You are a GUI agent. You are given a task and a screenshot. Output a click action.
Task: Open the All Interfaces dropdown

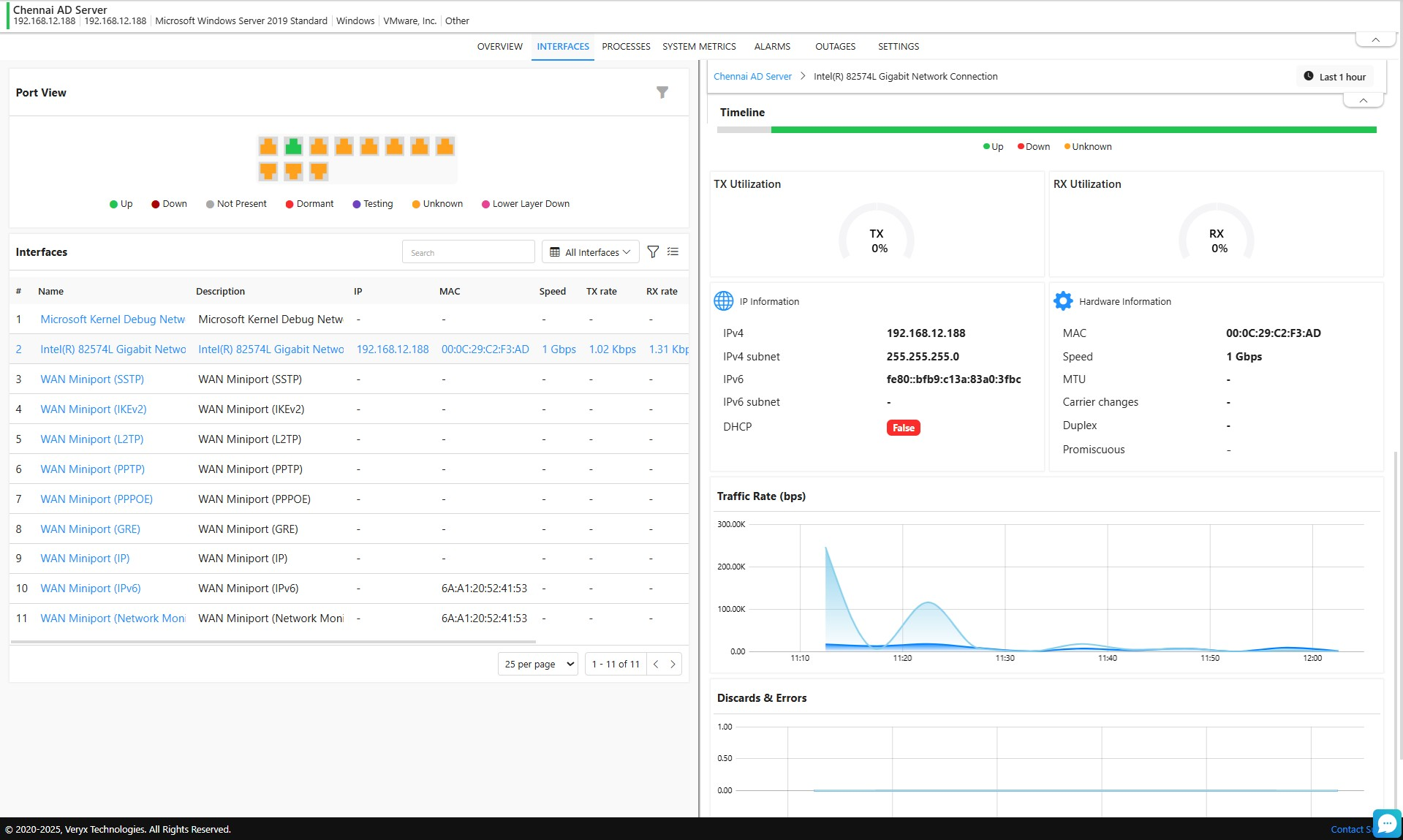pos(590,252)
